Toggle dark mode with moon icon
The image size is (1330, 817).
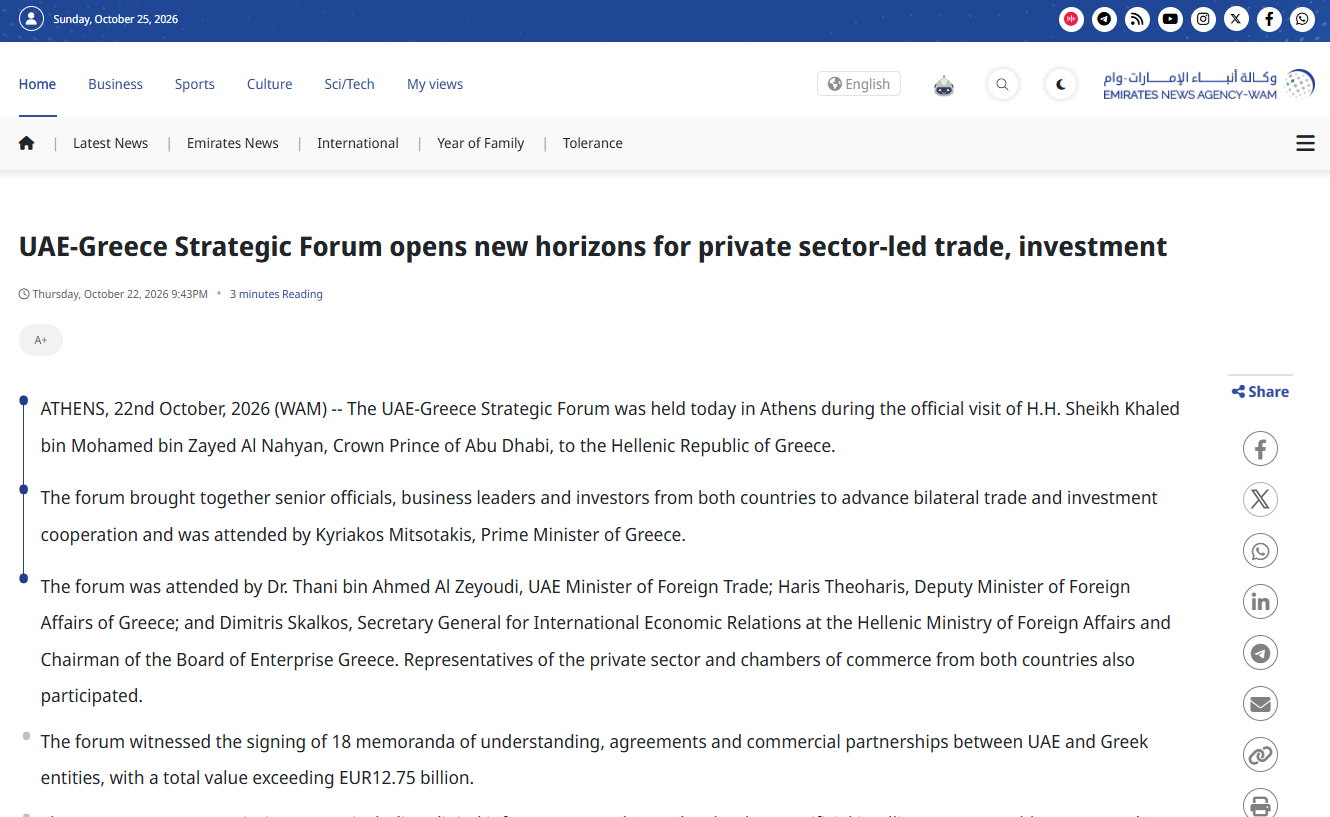point(1061,85)
